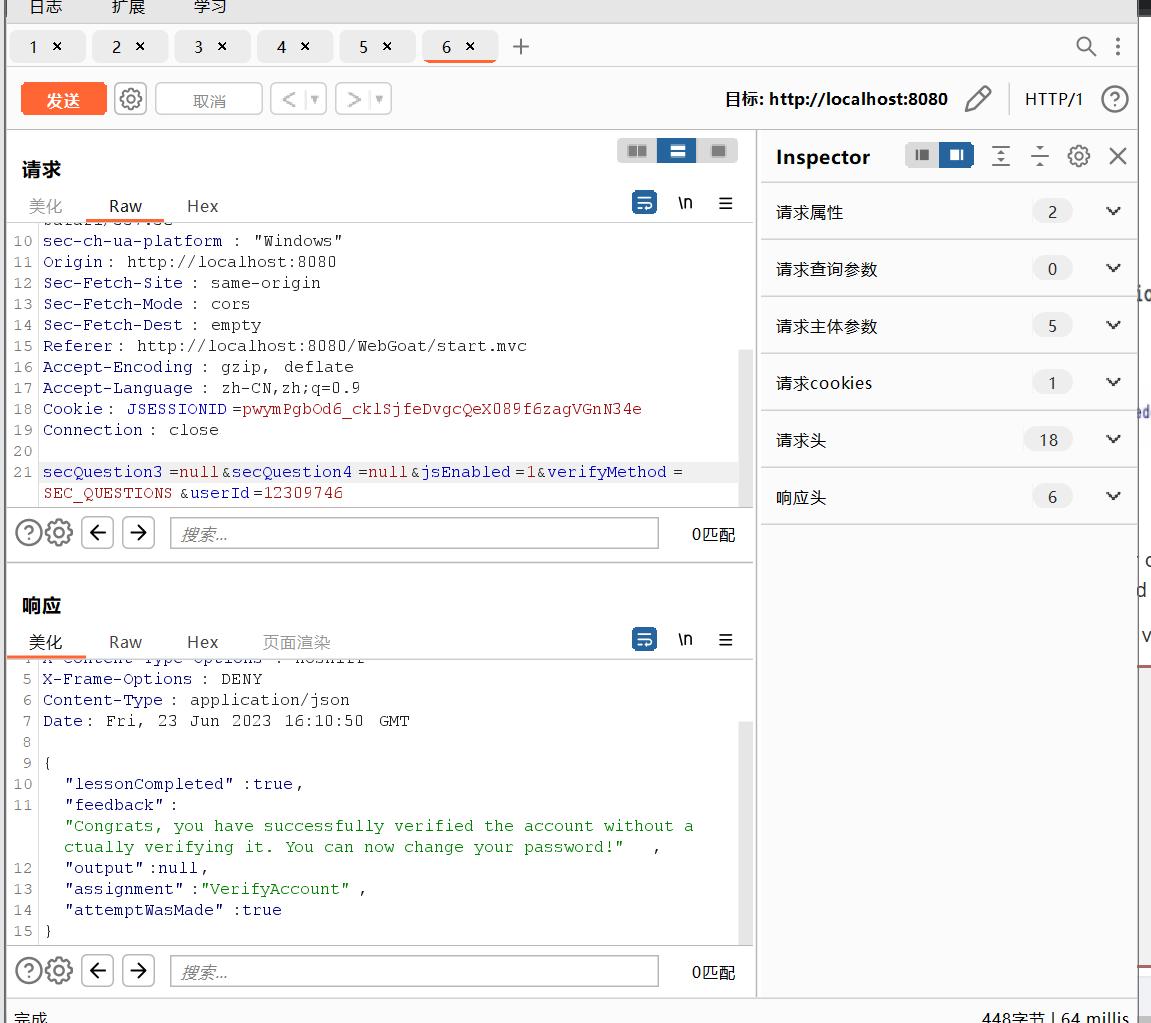Click response pane vertical scrollbar

tap(745, 833)
